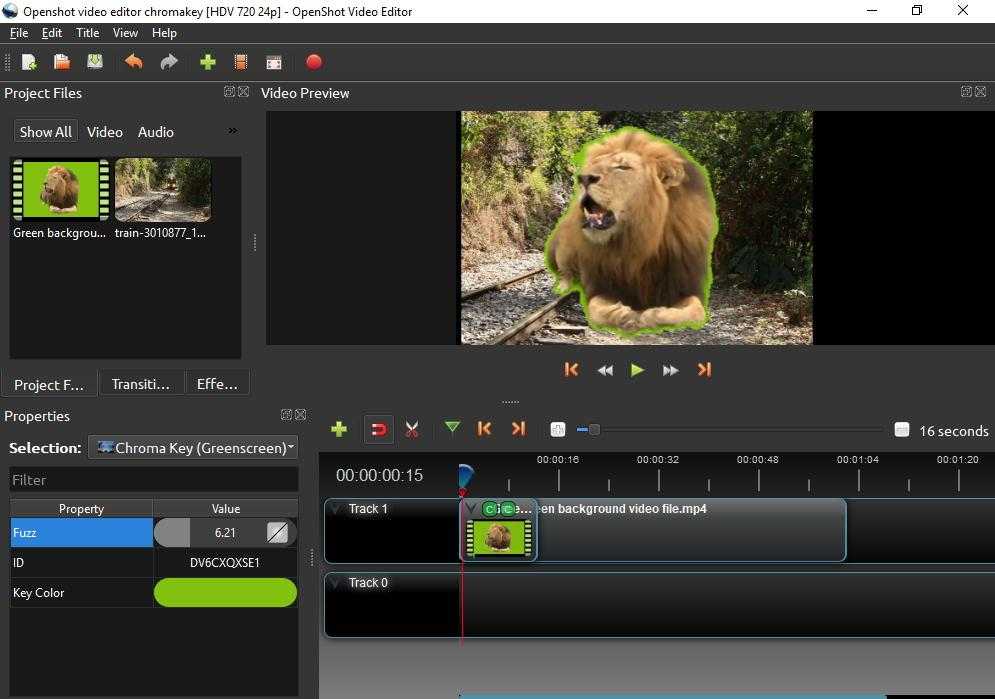Select the train background thumbnail
The image size is (995, 699).
[162, 190]
